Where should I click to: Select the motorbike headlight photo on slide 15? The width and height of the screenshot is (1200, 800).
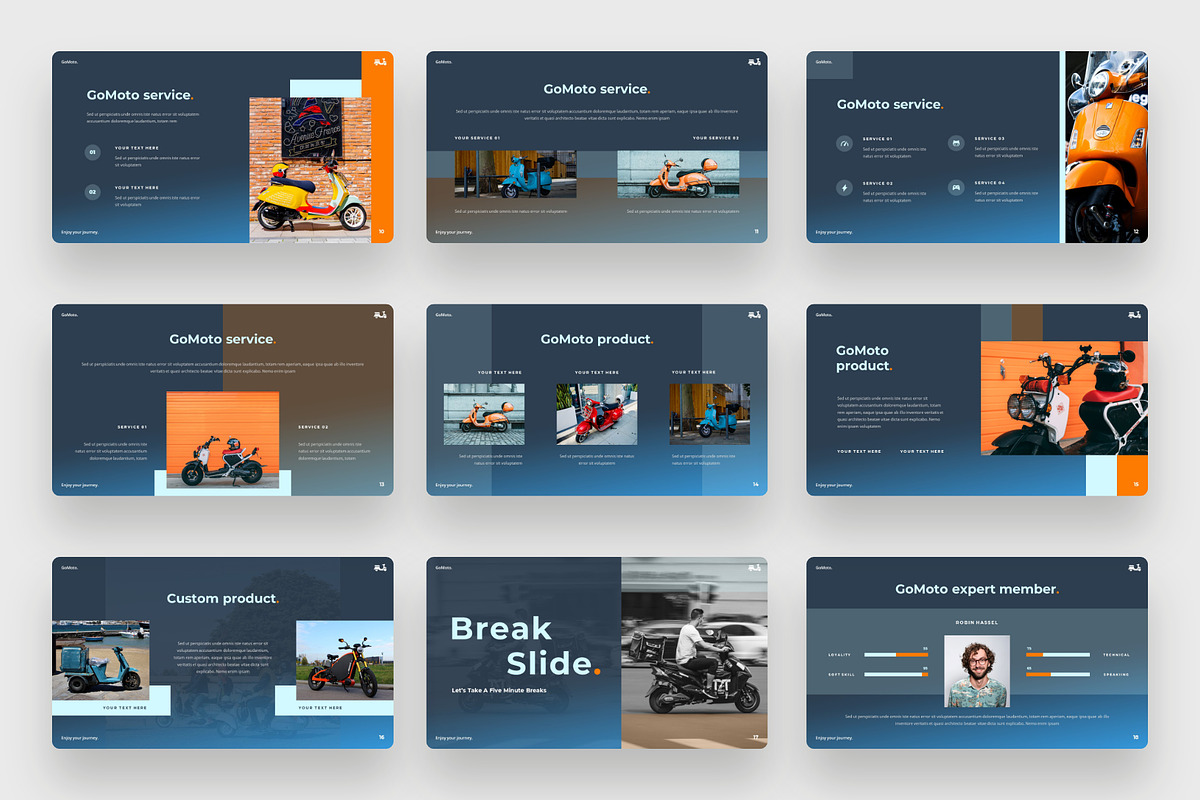[x=1064, y=399]
